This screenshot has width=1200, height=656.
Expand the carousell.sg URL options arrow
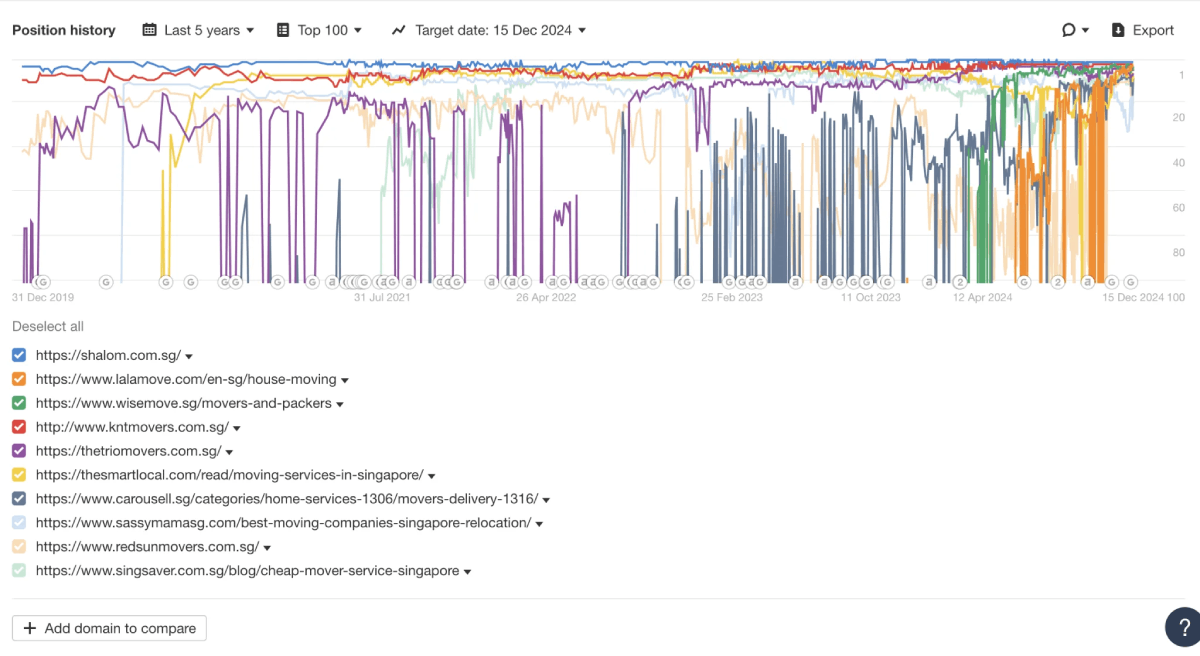[x=547, y=500]
